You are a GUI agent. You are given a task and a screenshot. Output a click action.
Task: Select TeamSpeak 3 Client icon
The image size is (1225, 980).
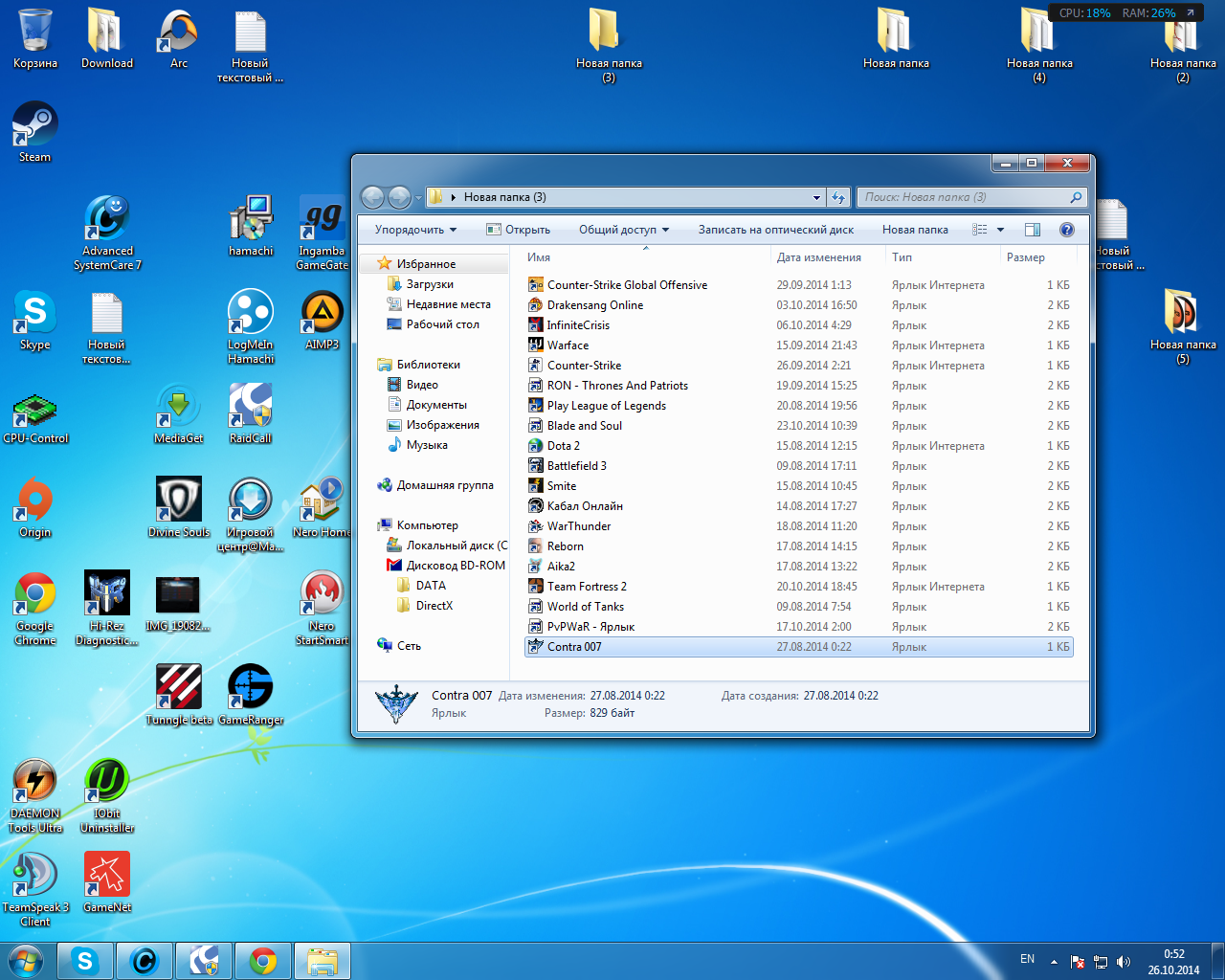(35, 889)
